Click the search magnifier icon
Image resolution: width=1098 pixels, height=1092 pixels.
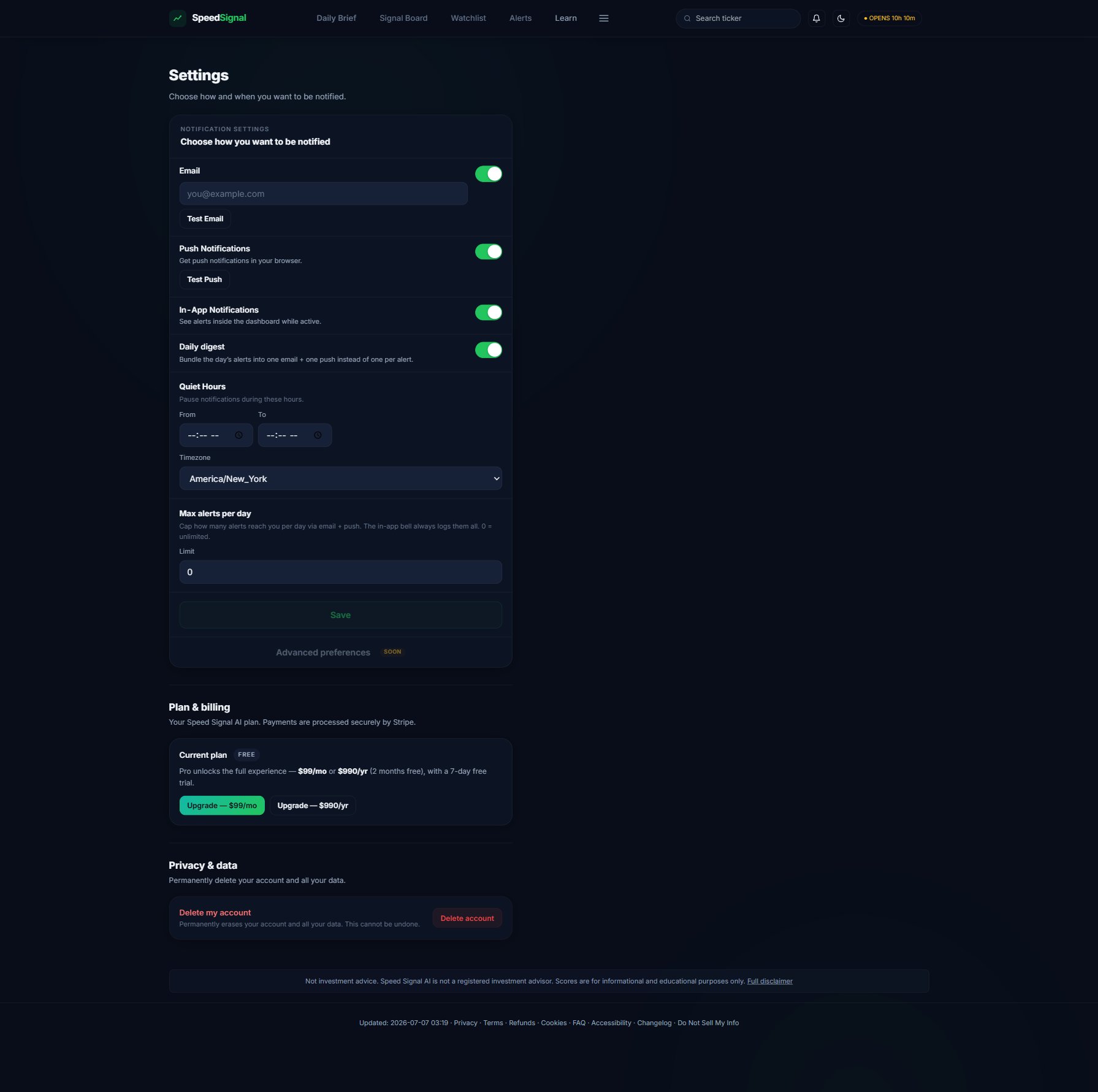click(687, 18)
